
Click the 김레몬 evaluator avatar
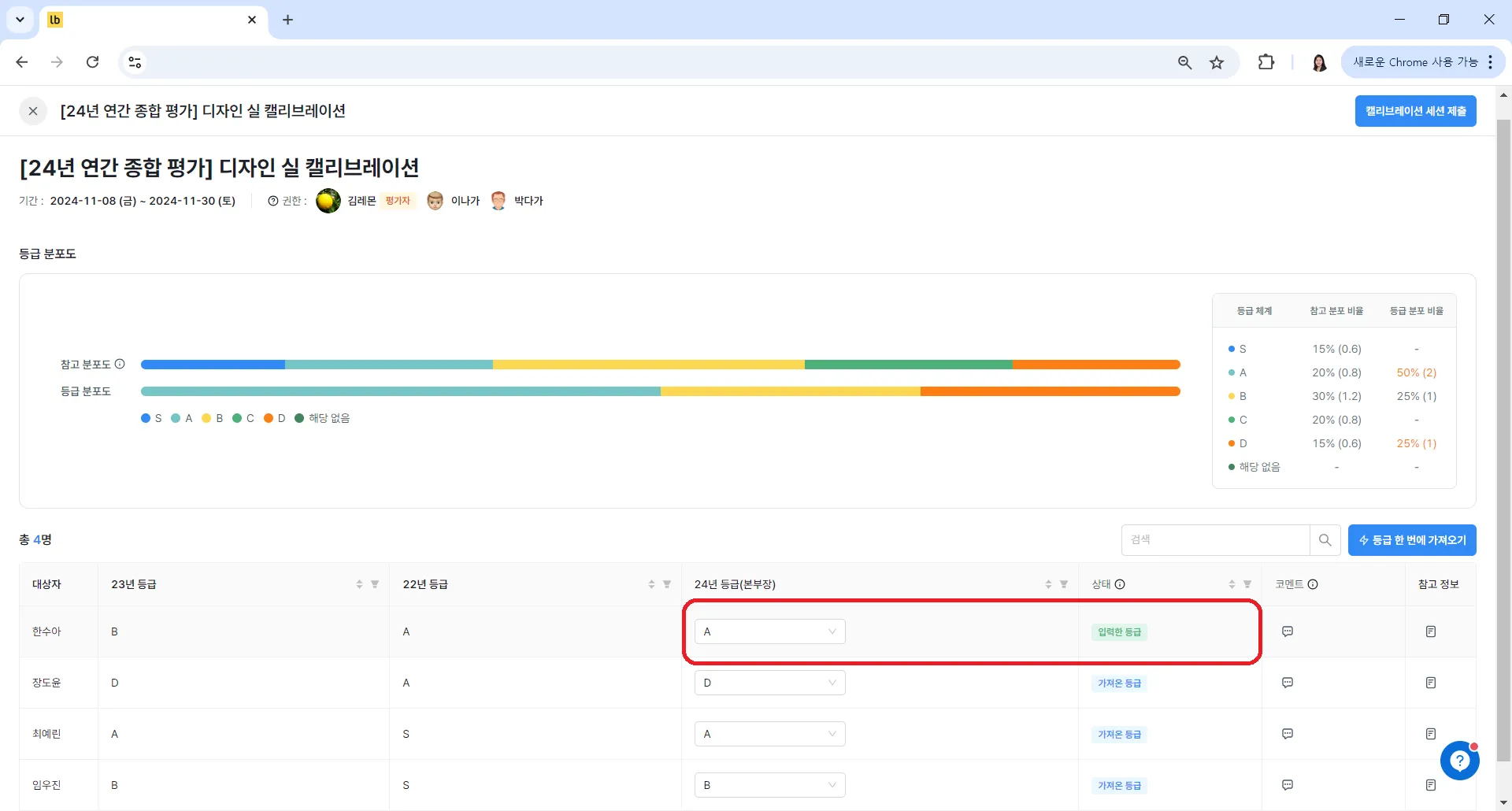(x=328, y=201)
